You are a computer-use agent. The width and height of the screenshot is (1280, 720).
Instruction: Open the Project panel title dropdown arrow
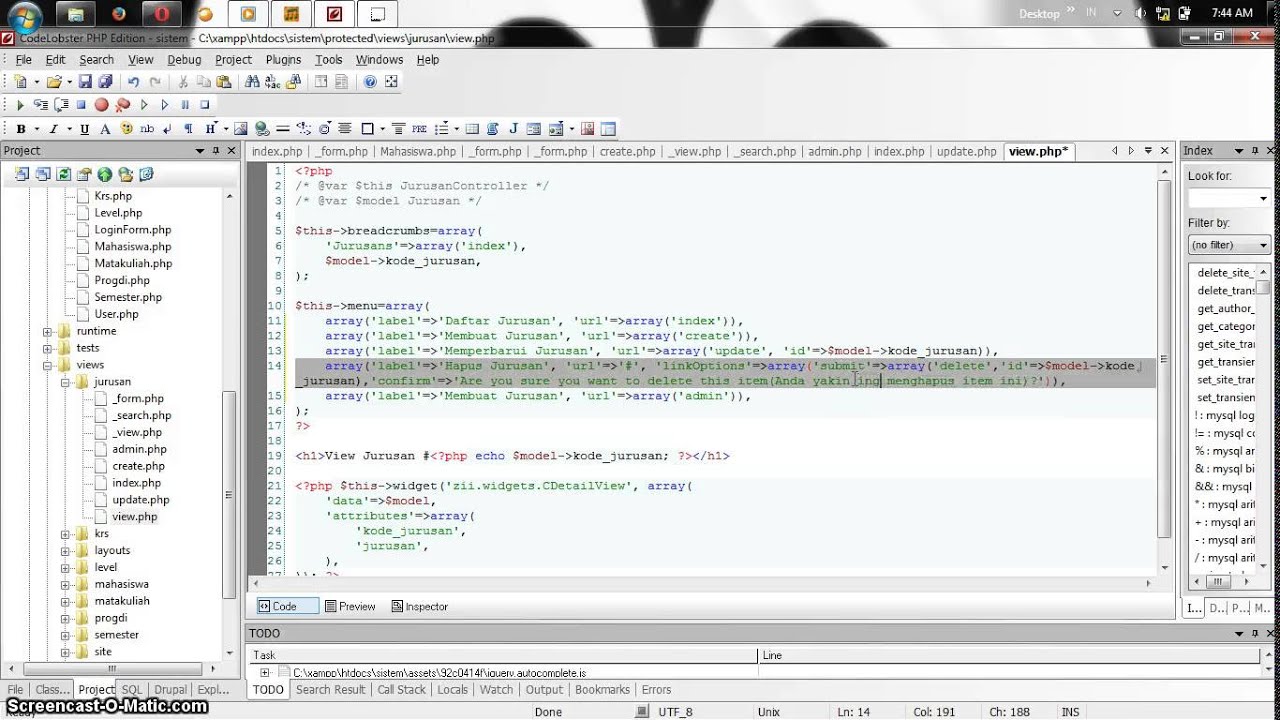point(199,151)
